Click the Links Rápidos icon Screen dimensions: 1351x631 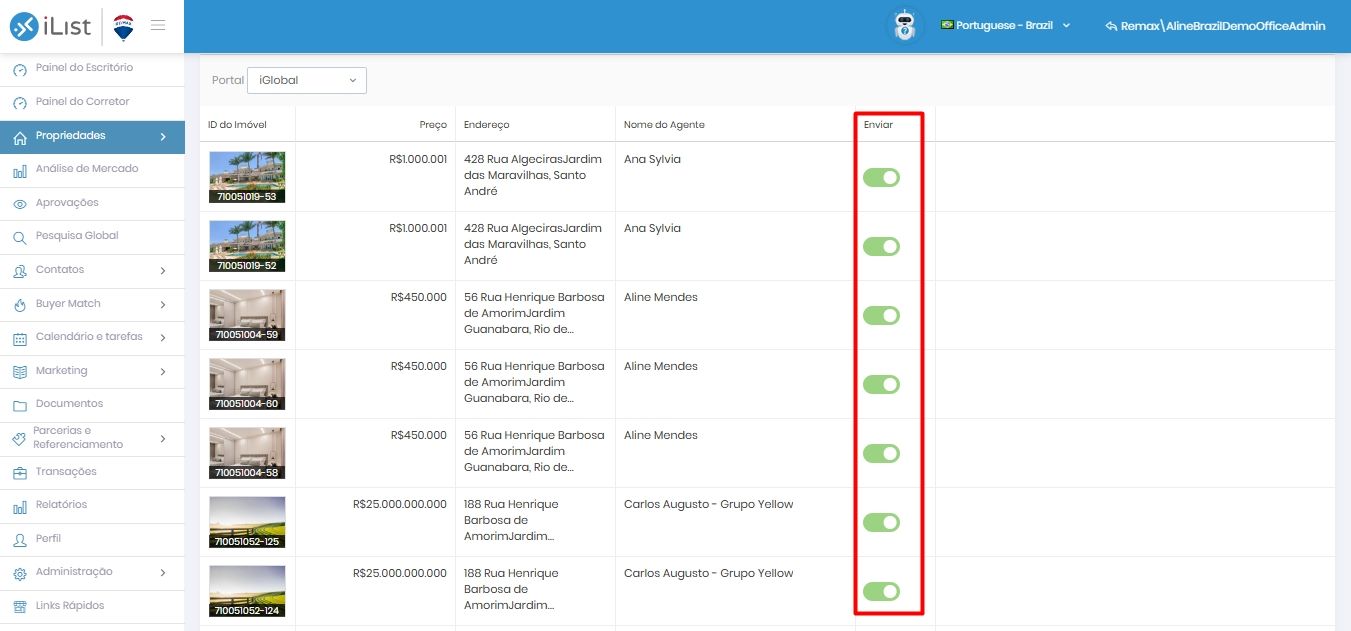tap(20, 607)
